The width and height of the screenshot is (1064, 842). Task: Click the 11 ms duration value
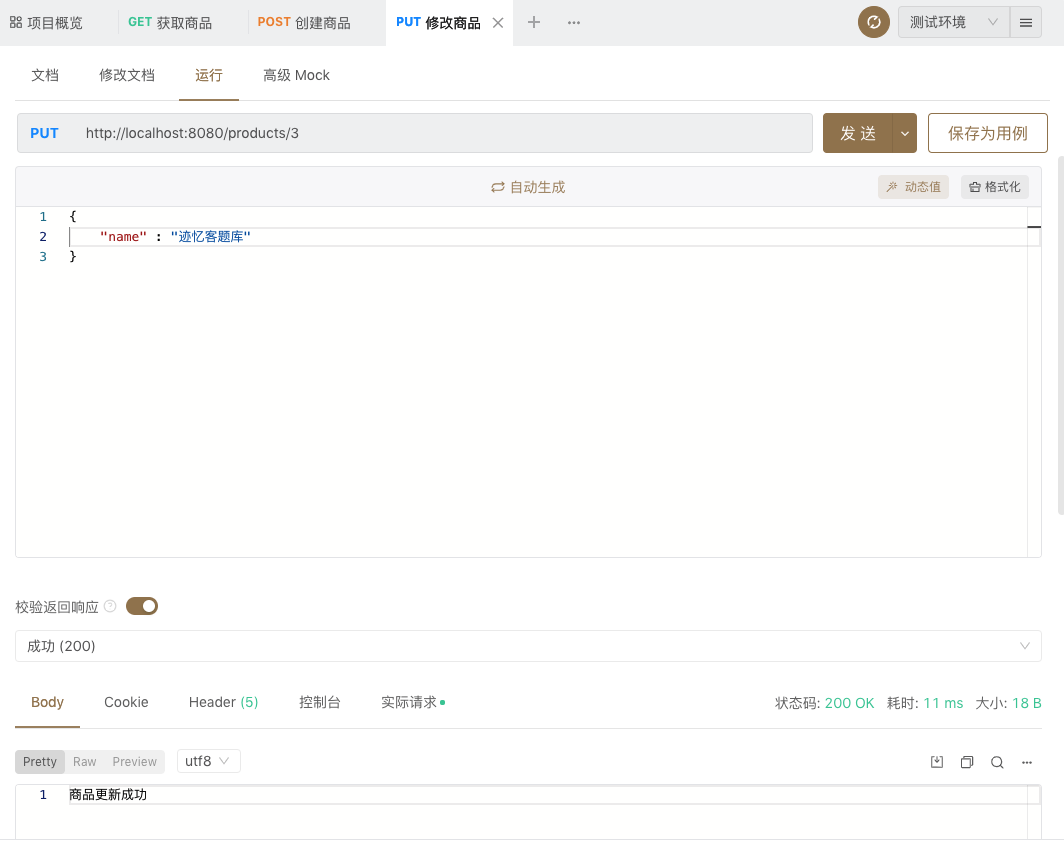click(943, 703)
